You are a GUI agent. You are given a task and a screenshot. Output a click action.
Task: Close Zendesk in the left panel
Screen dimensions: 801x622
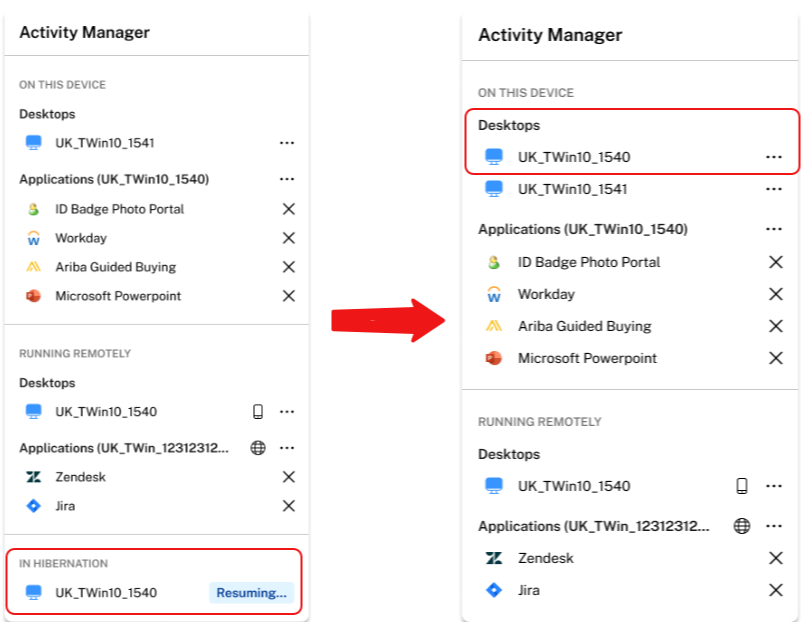point(288,477)
